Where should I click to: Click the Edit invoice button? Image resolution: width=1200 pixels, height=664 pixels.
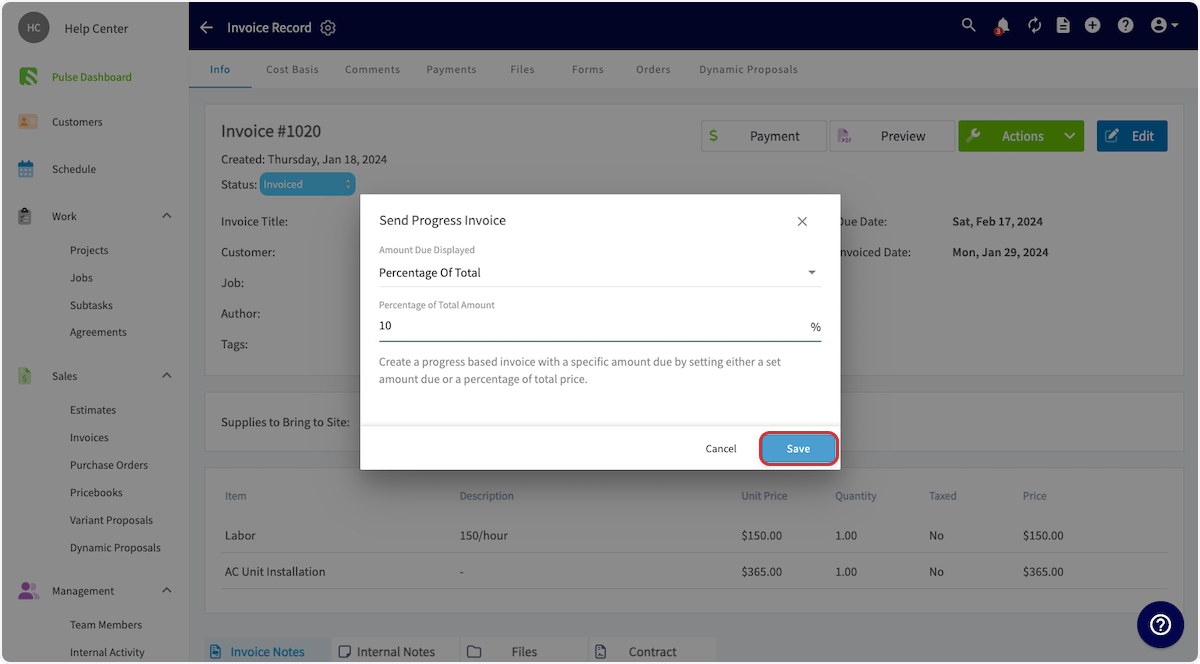pos(1132,136)
